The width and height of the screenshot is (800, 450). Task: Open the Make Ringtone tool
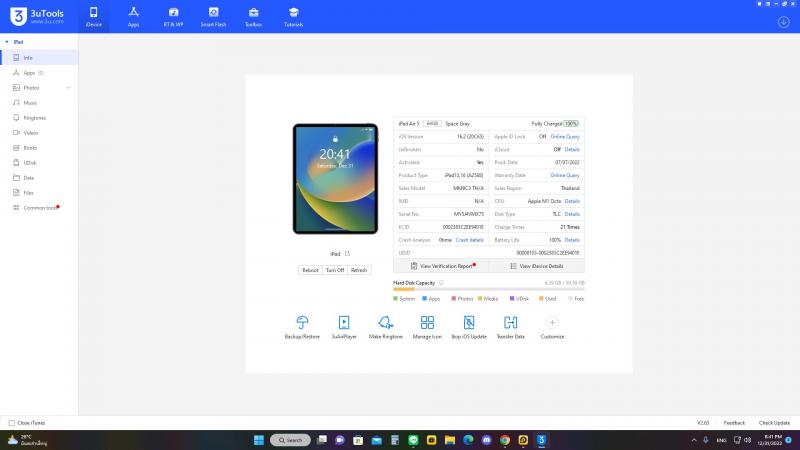[386, 327]
